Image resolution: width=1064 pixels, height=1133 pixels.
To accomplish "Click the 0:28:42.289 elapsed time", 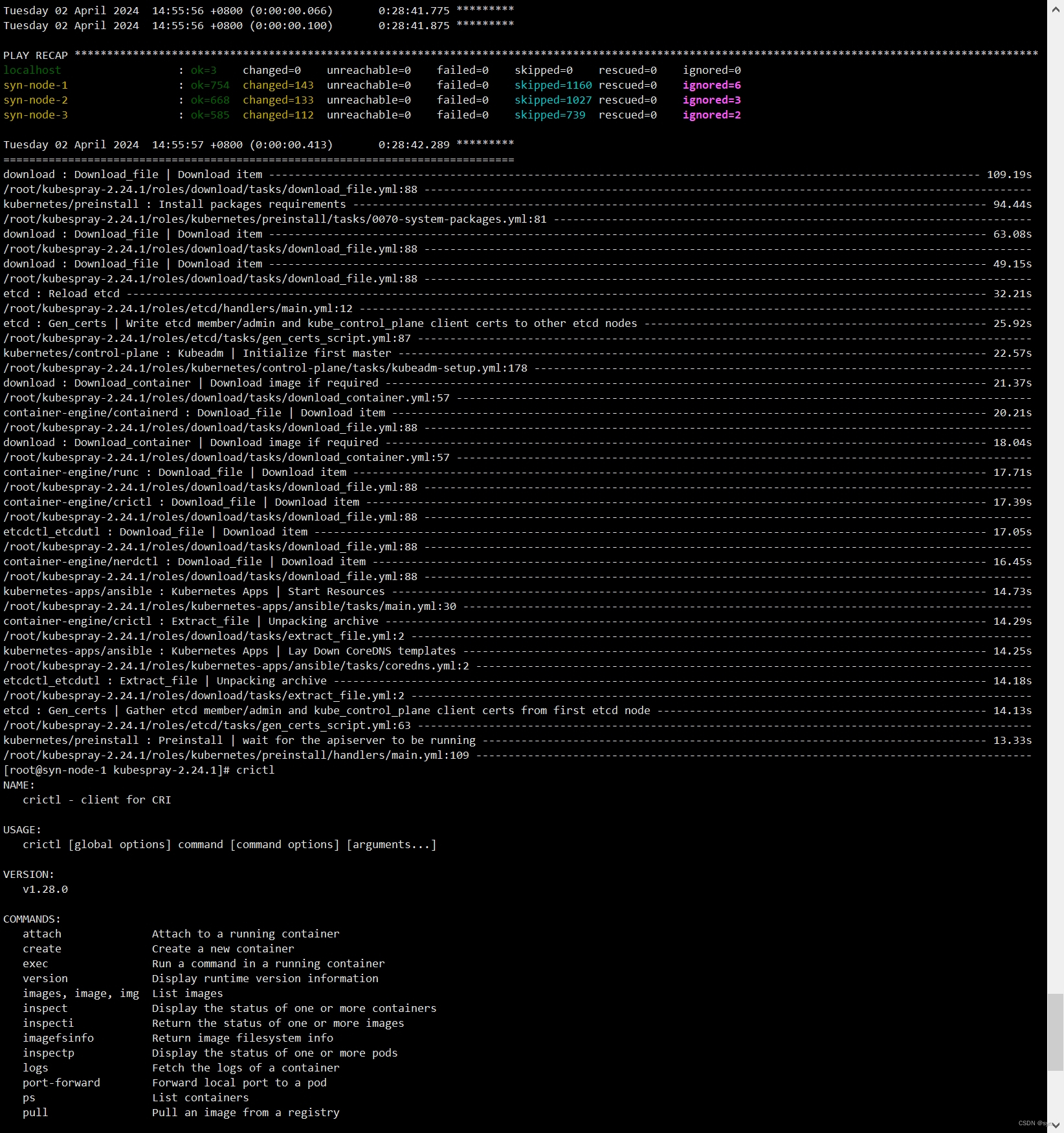I will pos(414,144).
